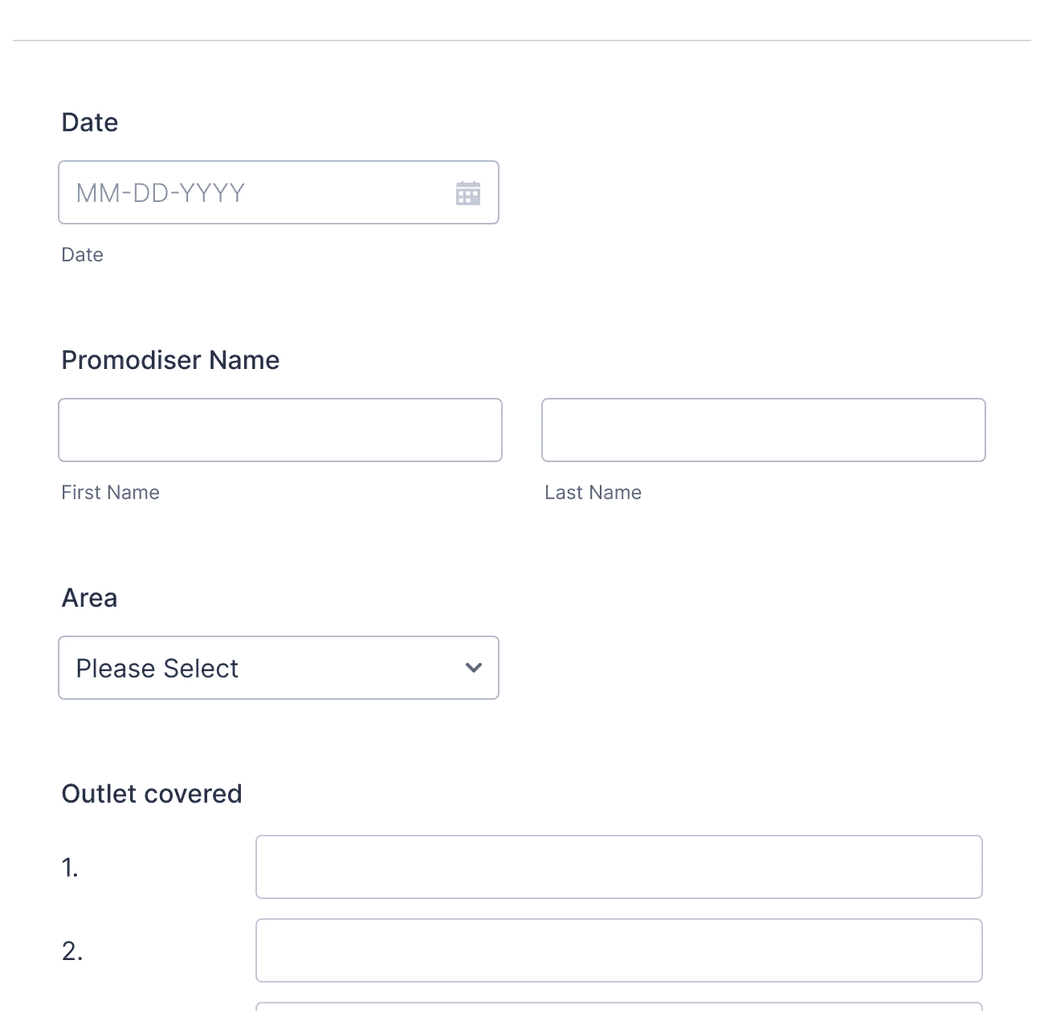Screen dimensions: 1044x1011
Task: Click the Last Name caption text
Action: coord(593,491)
